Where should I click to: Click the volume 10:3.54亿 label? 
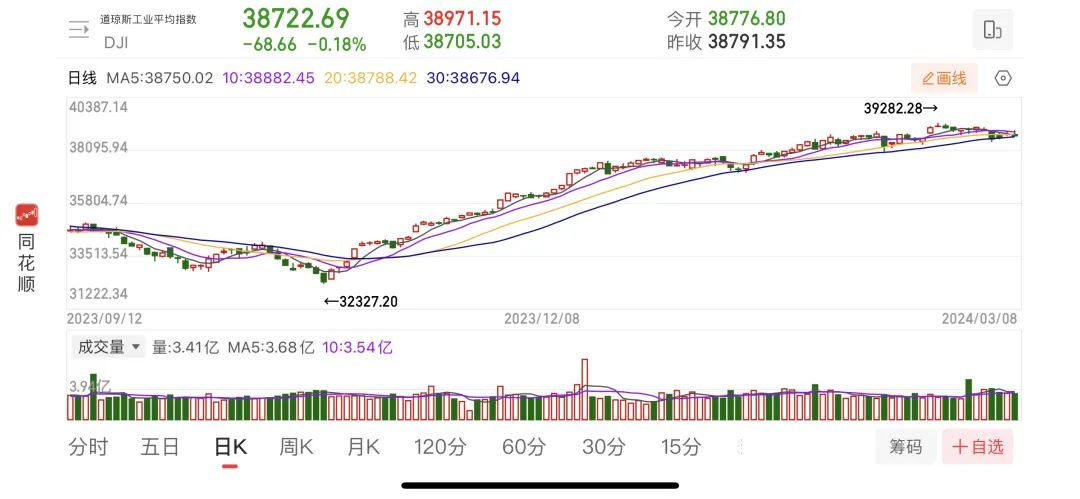[357, 347]
